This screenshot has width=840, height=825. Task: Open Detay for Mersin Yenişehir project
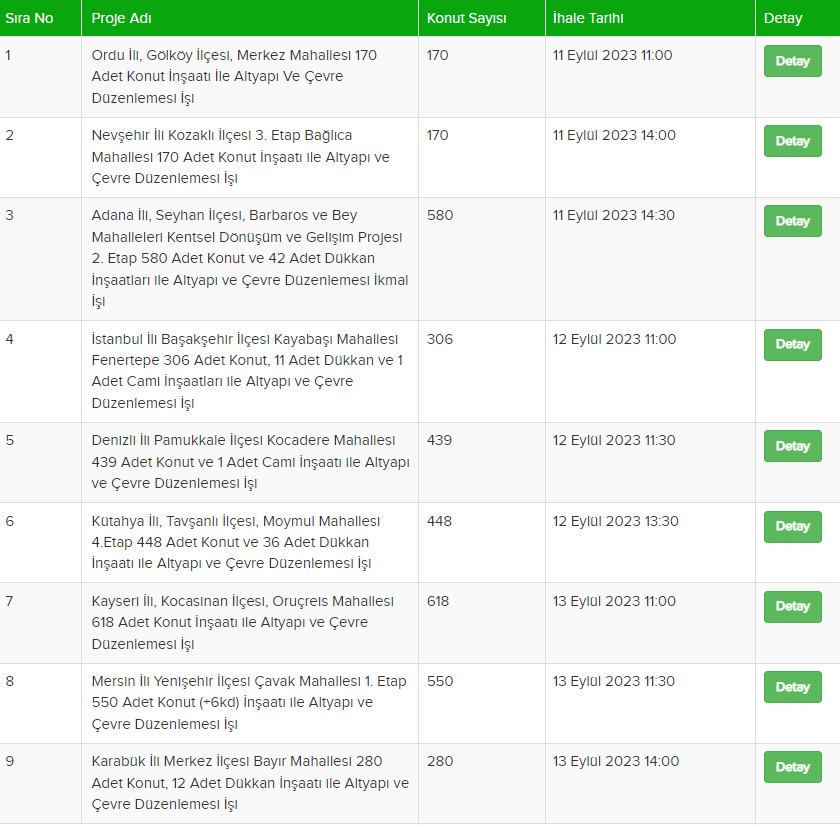(x=792, y=687)
